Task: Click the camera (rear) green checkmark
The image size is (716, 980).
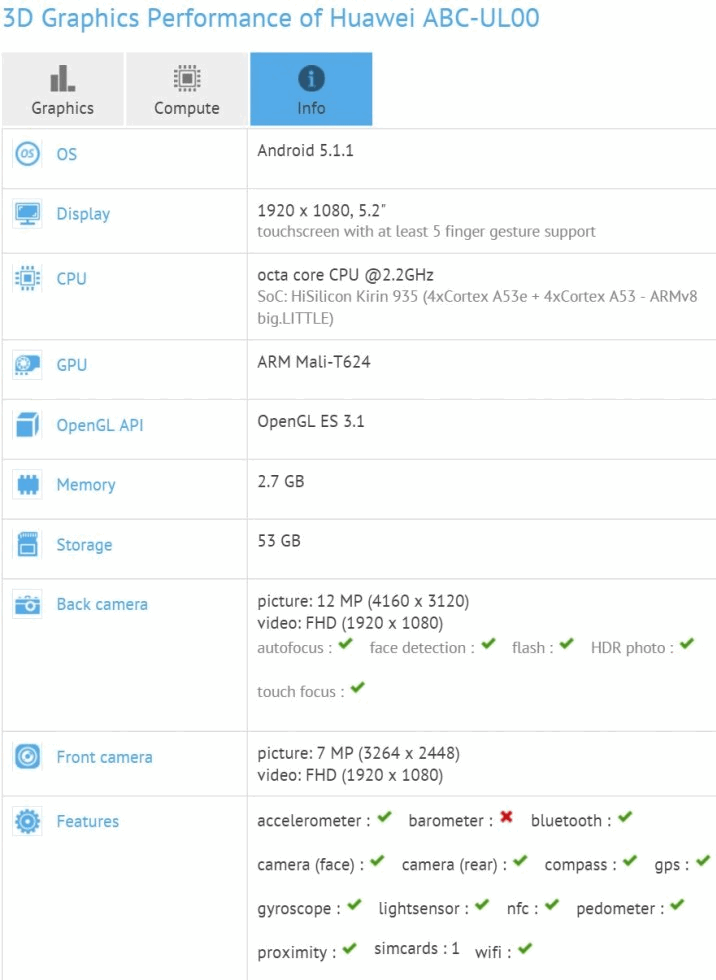Action: click(x=520, y=861)
